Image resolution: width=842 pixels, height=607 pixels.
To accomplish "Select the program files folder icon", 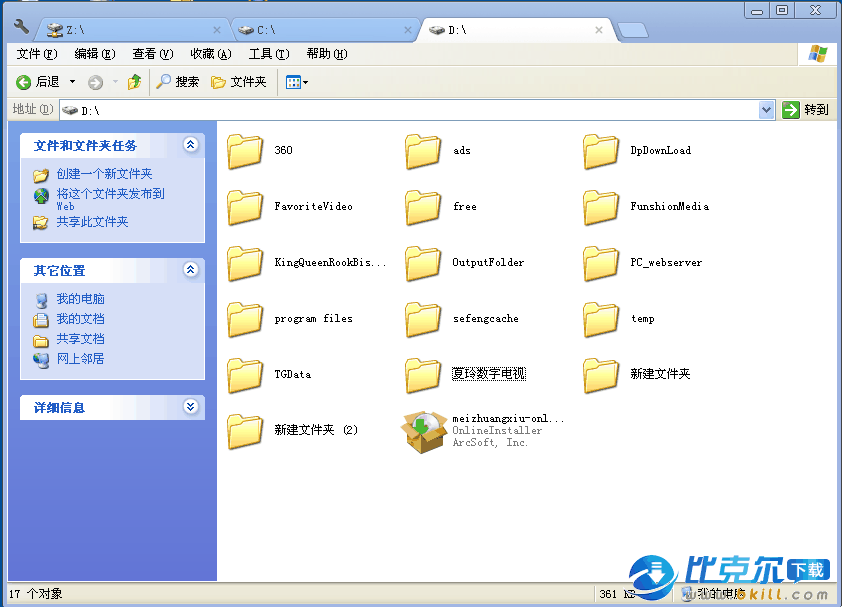I will click(245, 319).
